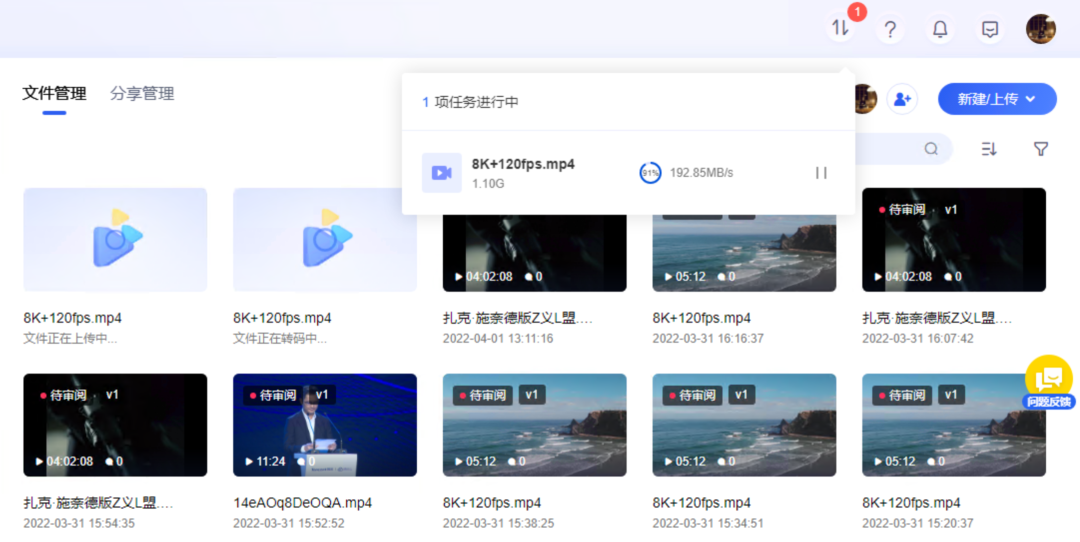Click the 14eAOq8DeOQA.mp4 file name
Screen dimensions: 1080x542
tap(302, 502)
